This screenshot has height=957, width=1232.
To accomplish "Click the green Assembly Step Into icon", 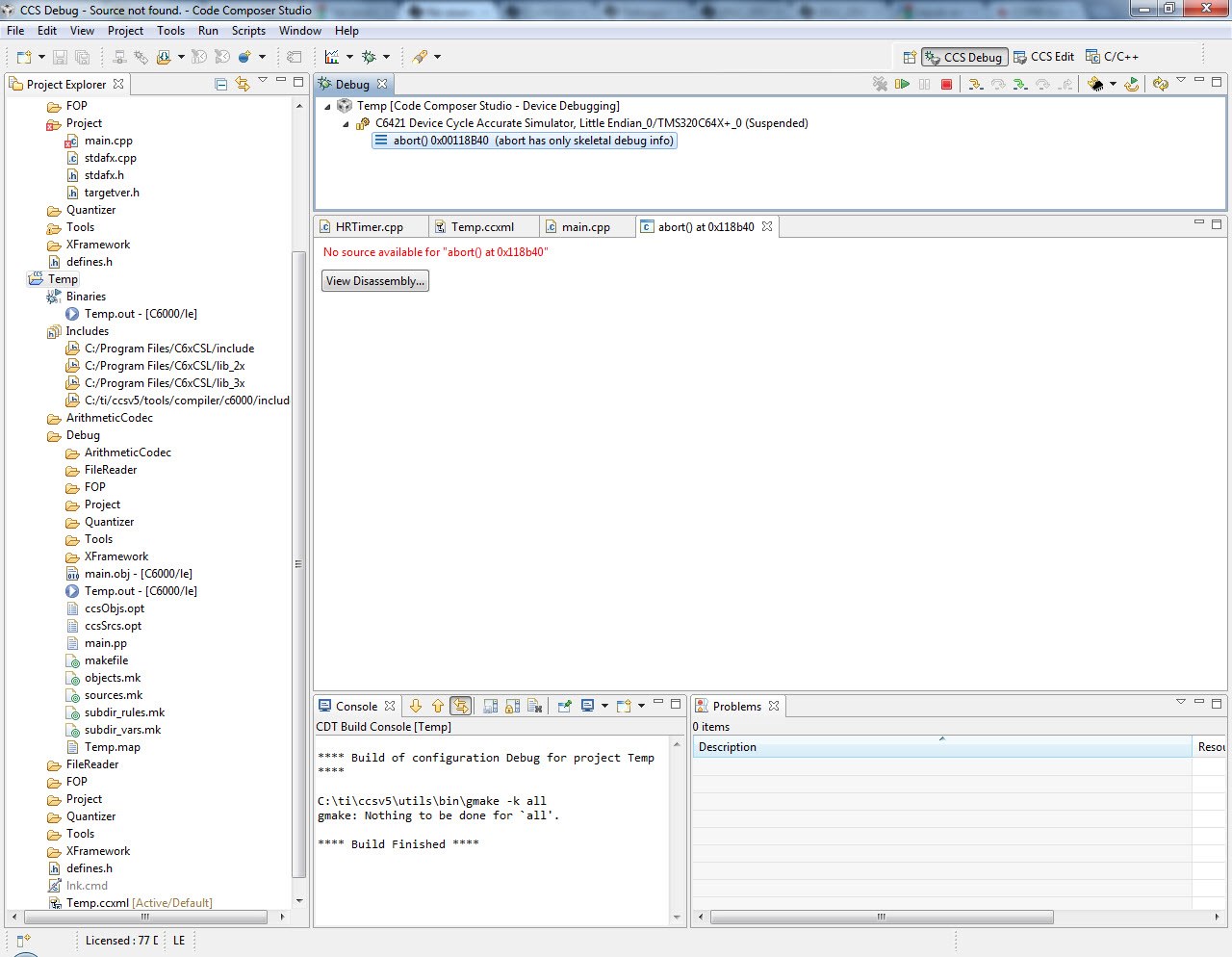I will click(x=1020, y=85).
